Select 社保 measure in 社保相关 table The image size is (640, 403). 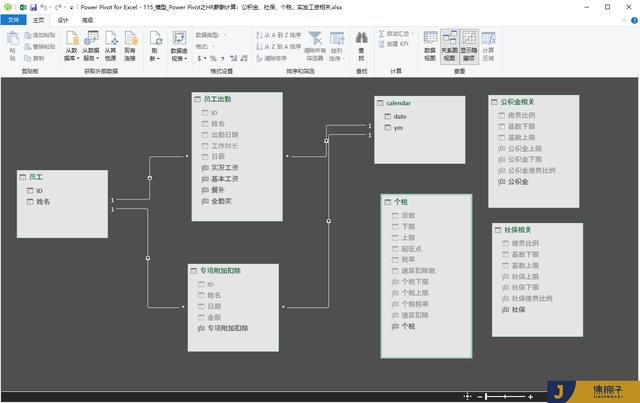pos(518,309)
